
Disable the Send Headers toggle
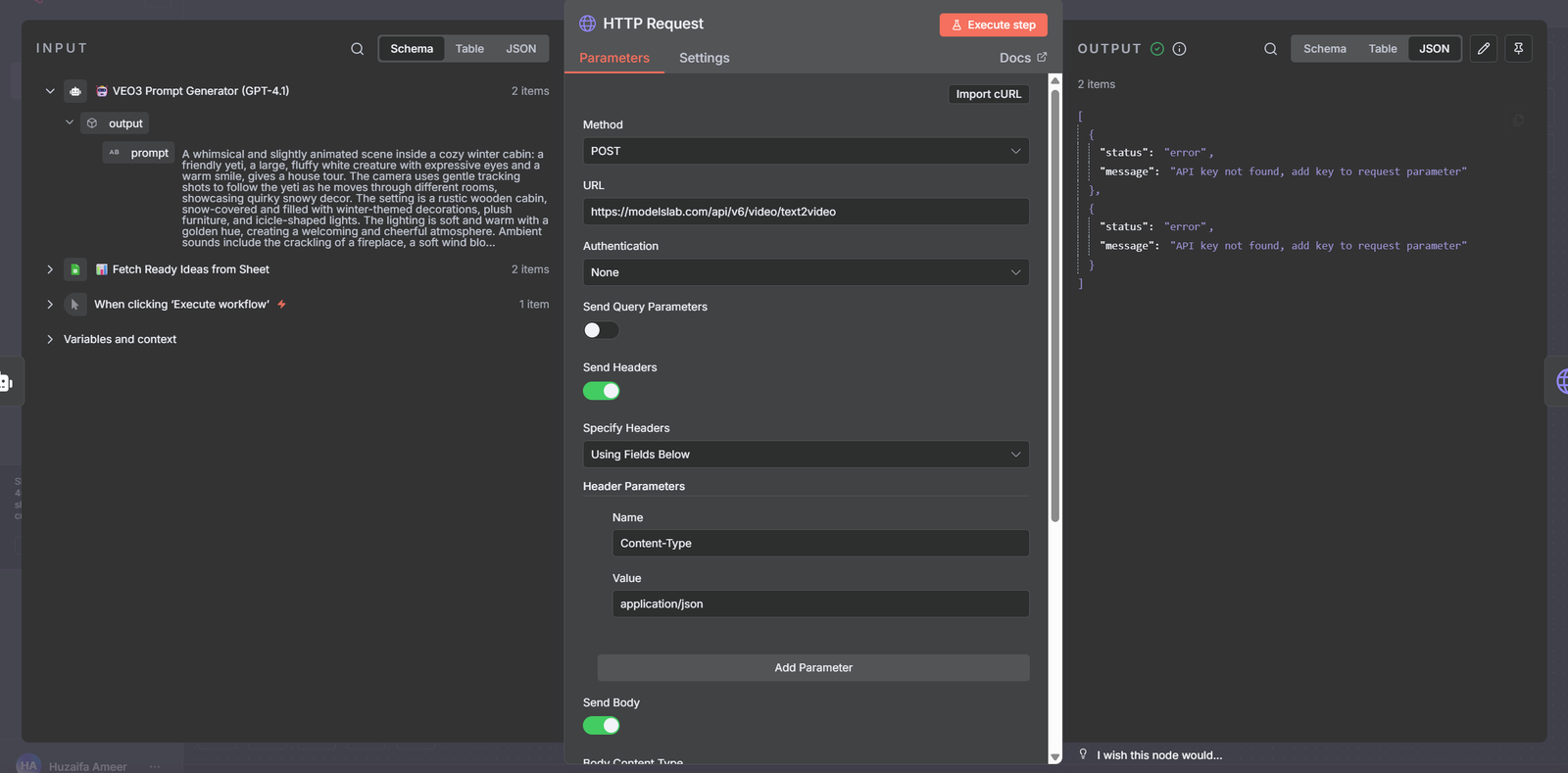pos(601,391)
